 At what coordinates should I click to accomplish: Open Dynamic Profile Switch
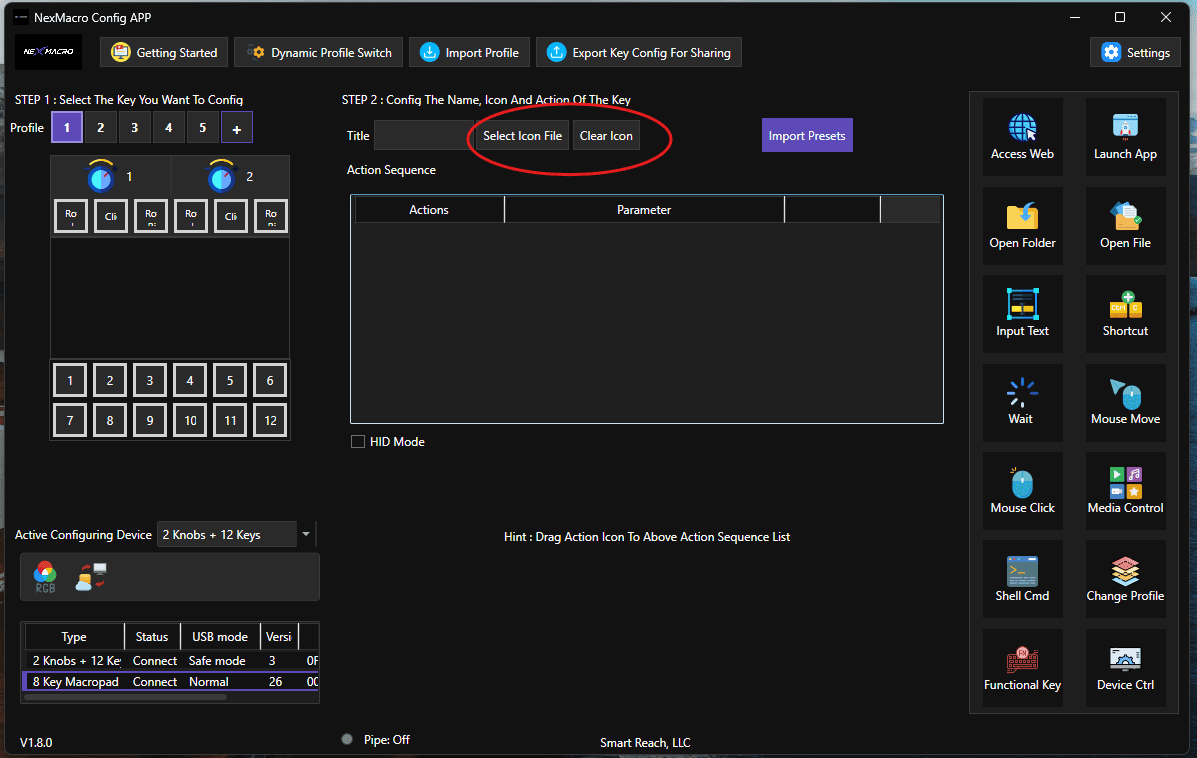coord(318,52)
